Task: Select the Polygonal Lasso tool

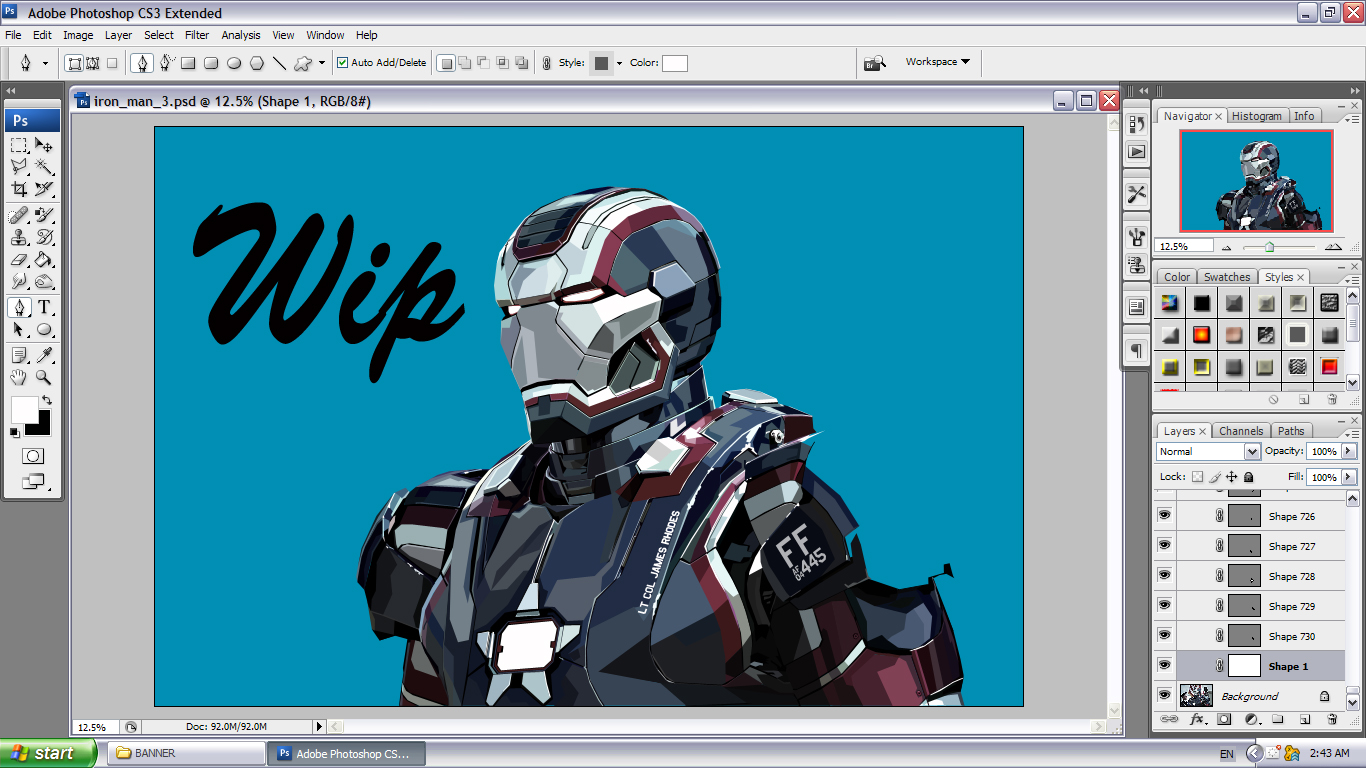Action: 19,167
